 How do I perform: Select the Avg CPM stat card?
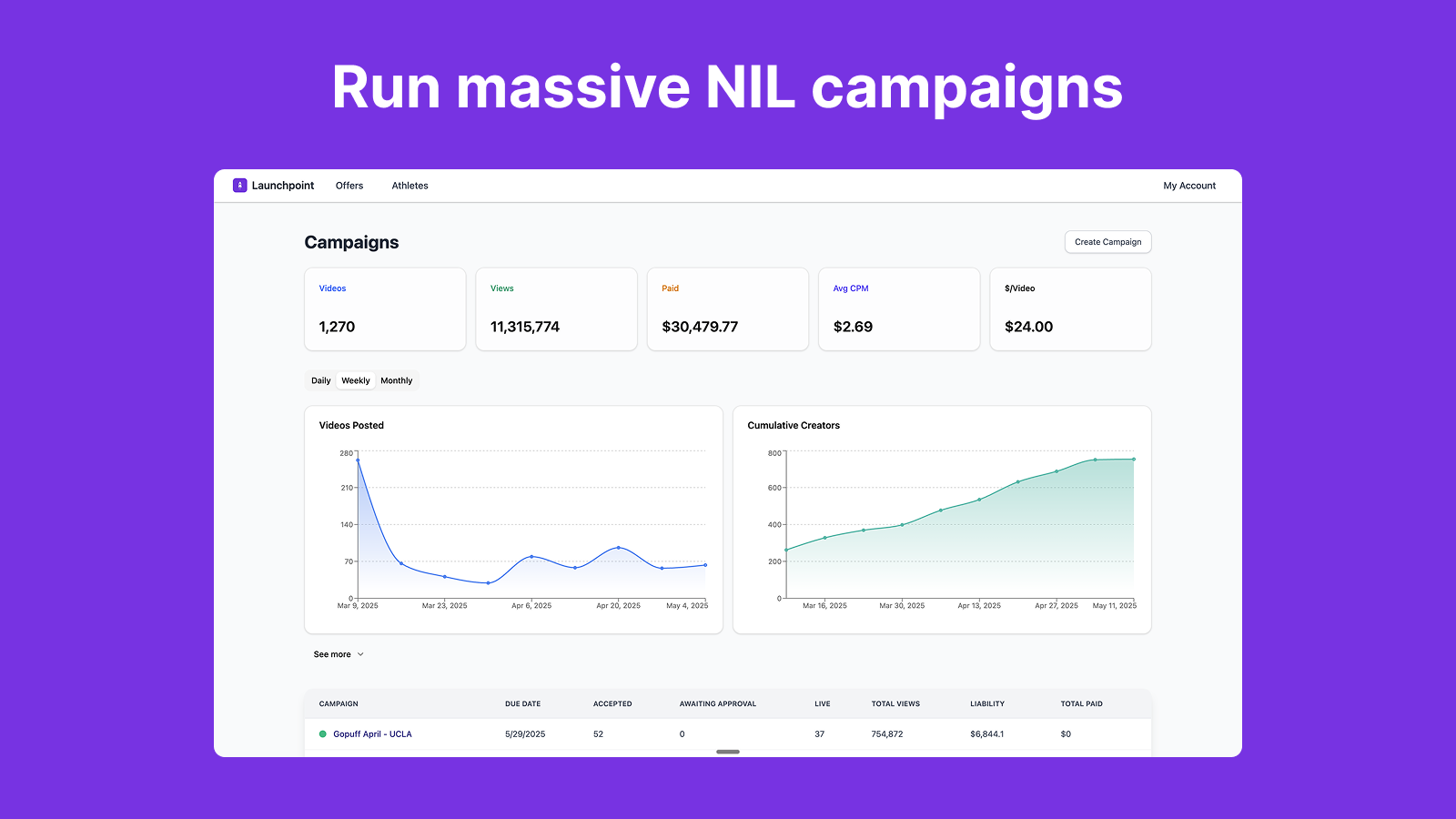899,308
